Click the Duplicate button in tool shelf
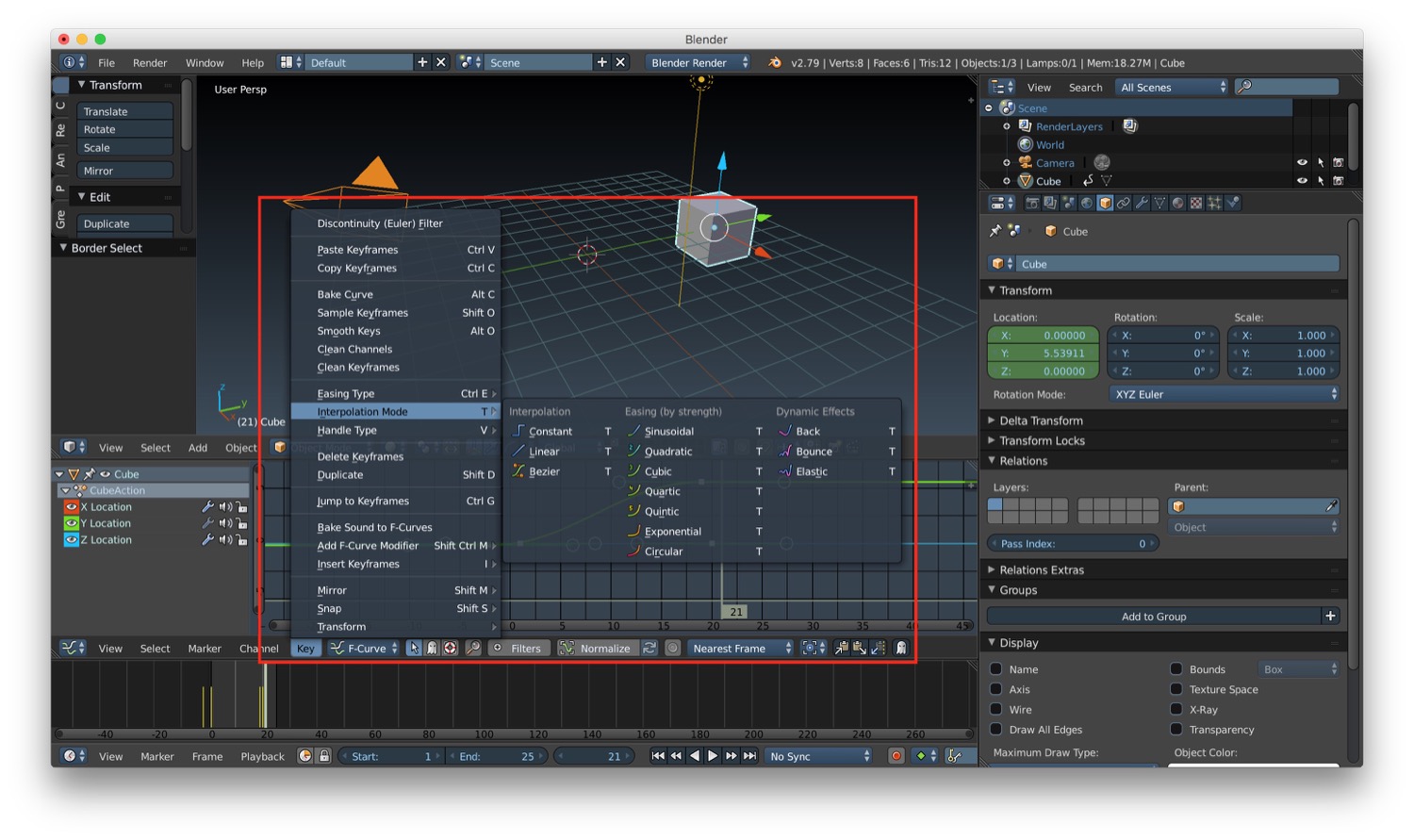 click(x=125, y=223)
